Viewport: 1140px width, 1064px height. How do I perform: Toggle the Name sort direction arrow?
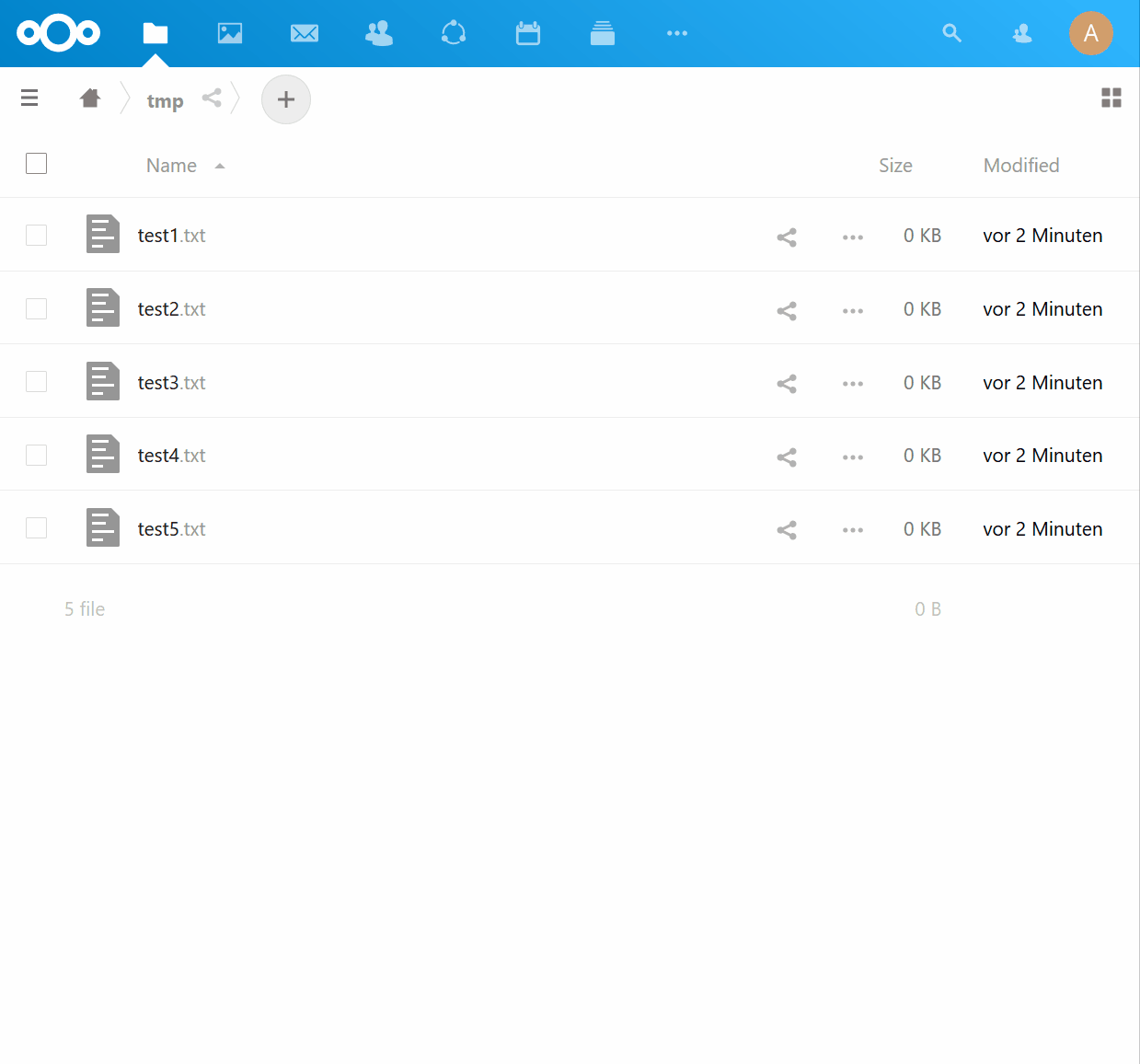[220, 167]
